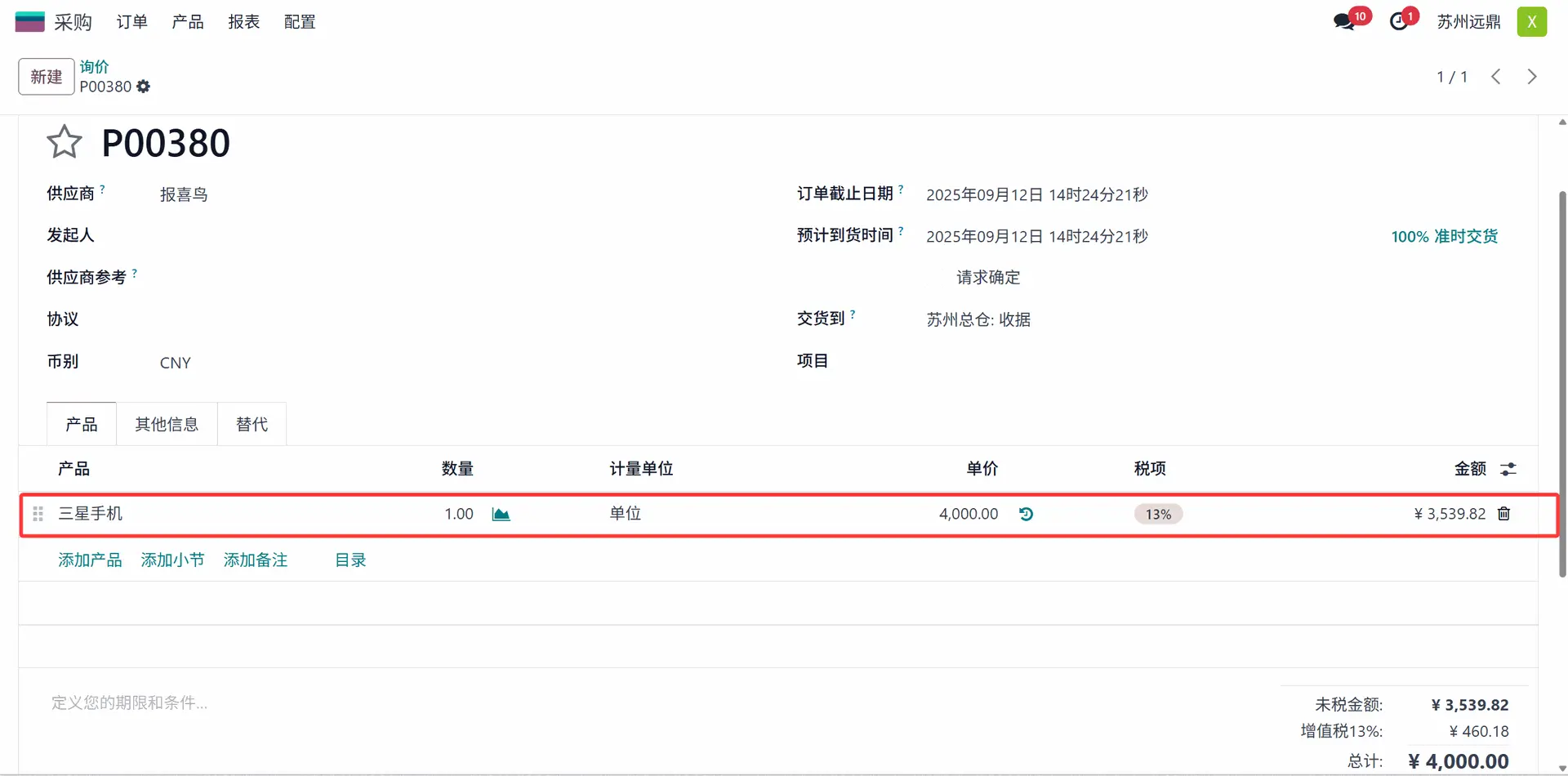Switch to the 其他信息 tab
Viewport: 1568px width, 776px height.
(167, 424)
